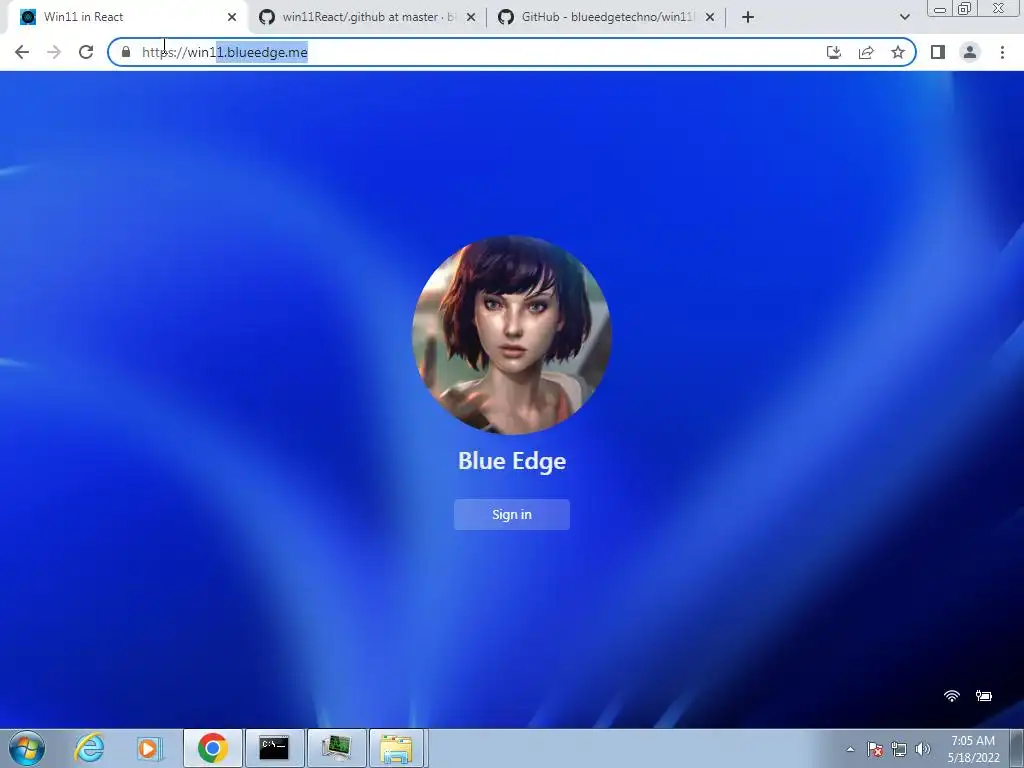Switch to GitHub blueedgetechno/win11 tab
Image resolution: width=1024 pixels, height=768 pixels.
tap(605, 17)
